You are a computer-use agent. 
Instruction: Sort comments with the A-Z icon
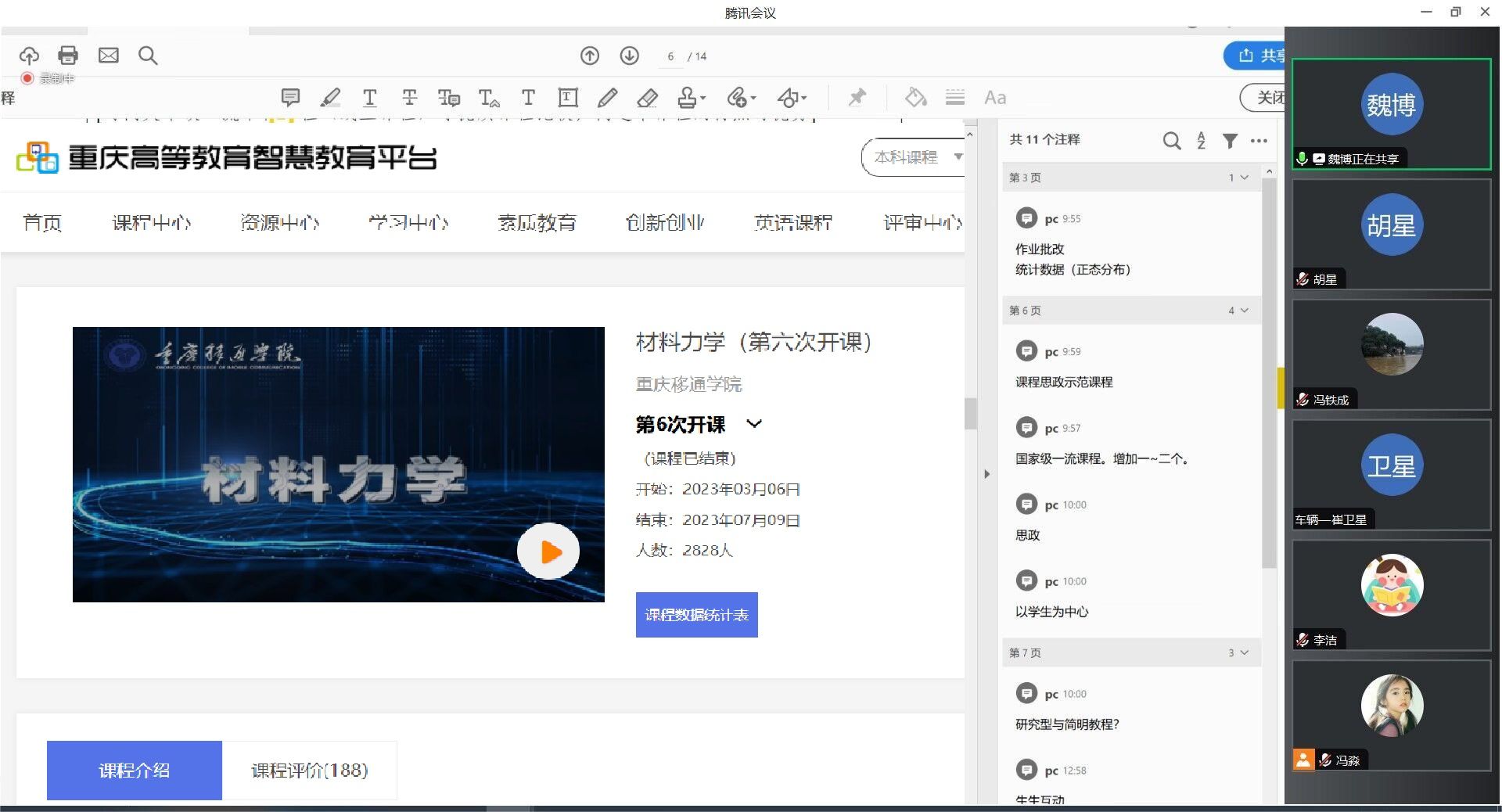click(x=1201, y=140)
